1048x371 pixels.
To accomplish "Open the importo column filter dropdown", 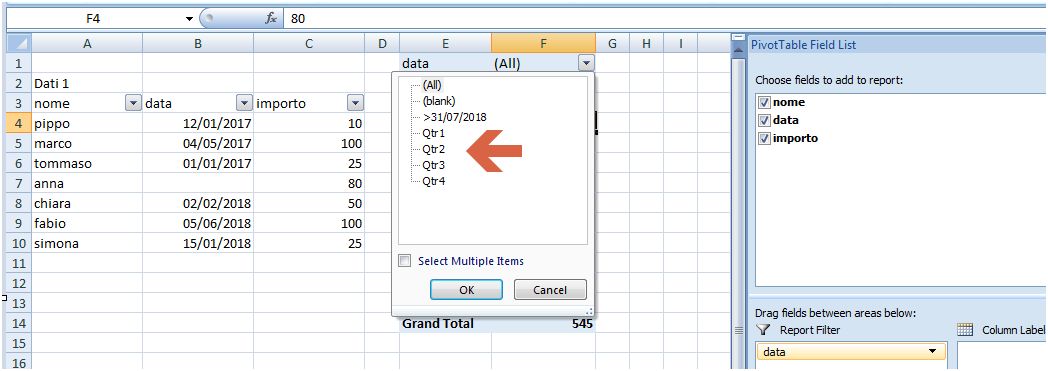I will tap(355, 104).
